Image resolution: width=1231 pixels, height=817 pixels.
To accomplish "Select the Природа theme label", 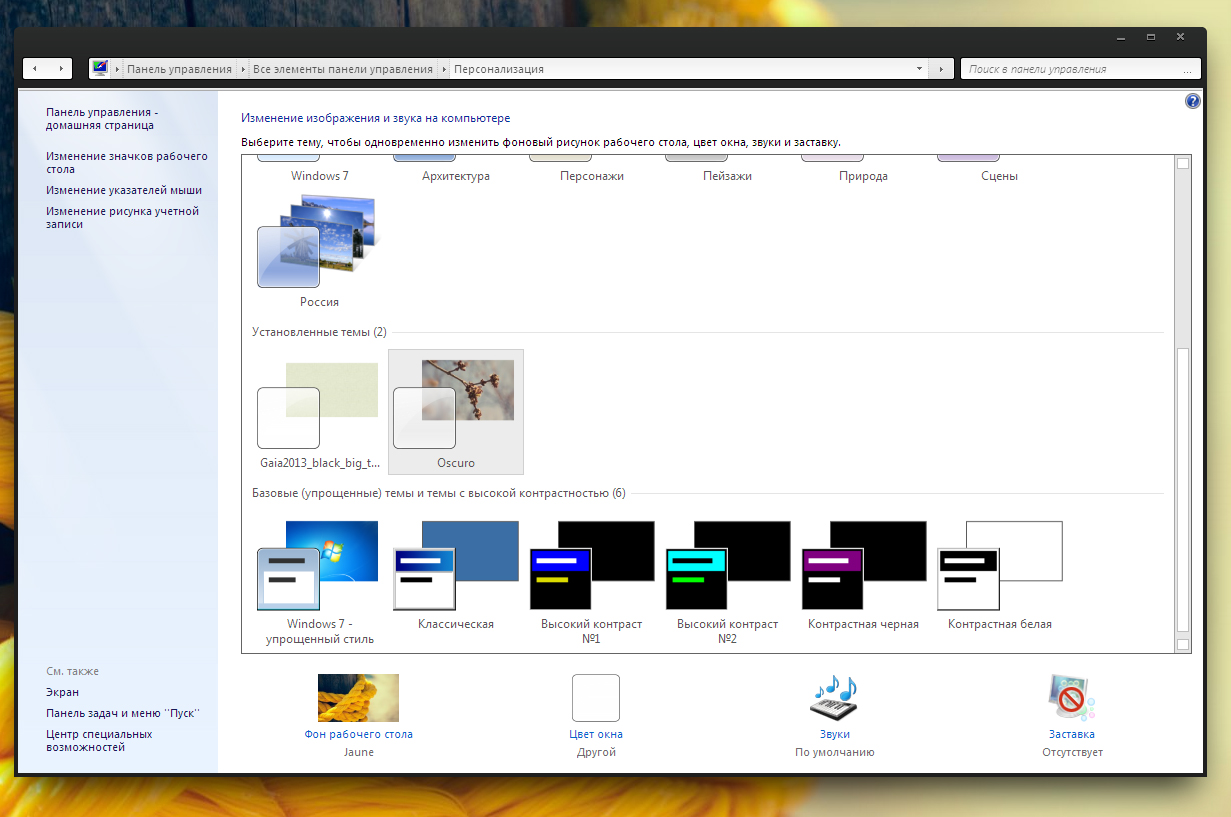I will 864,176.
